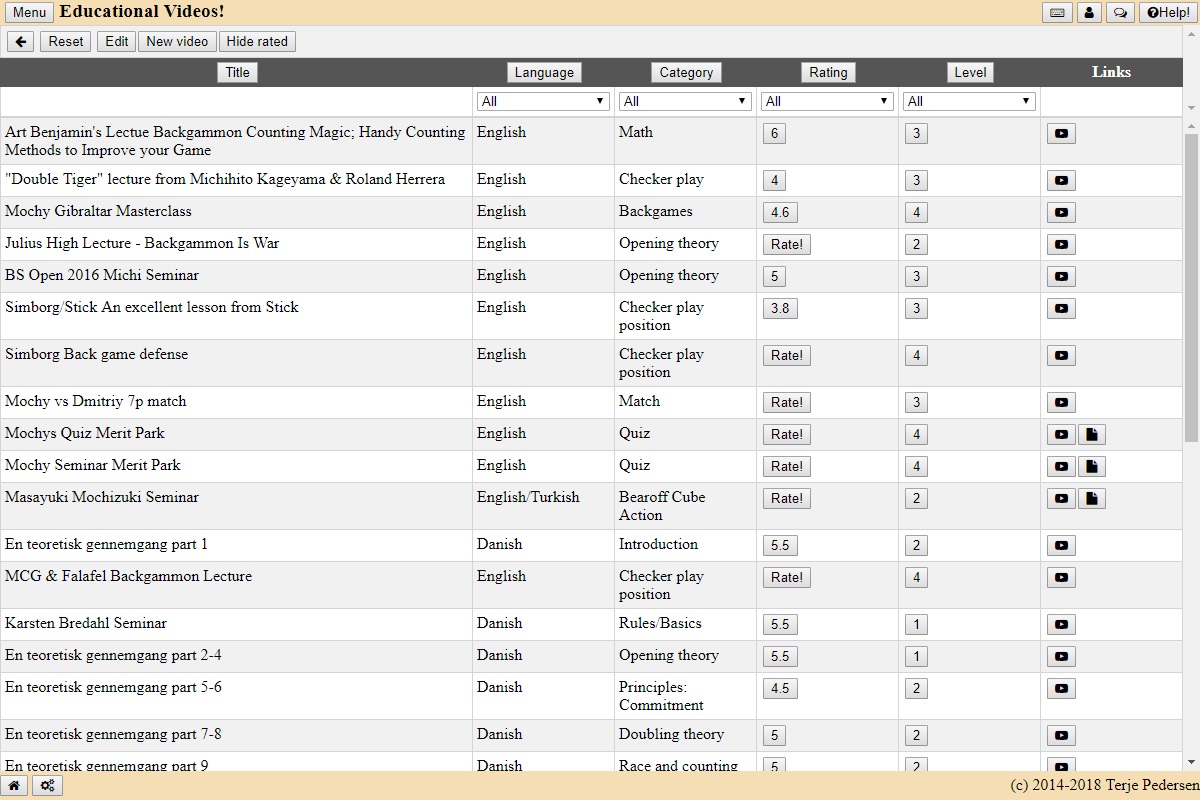Viewport: 1200px width, 800px height.
Task: Sort by the Title column header
Action: (x=237, y=73)
